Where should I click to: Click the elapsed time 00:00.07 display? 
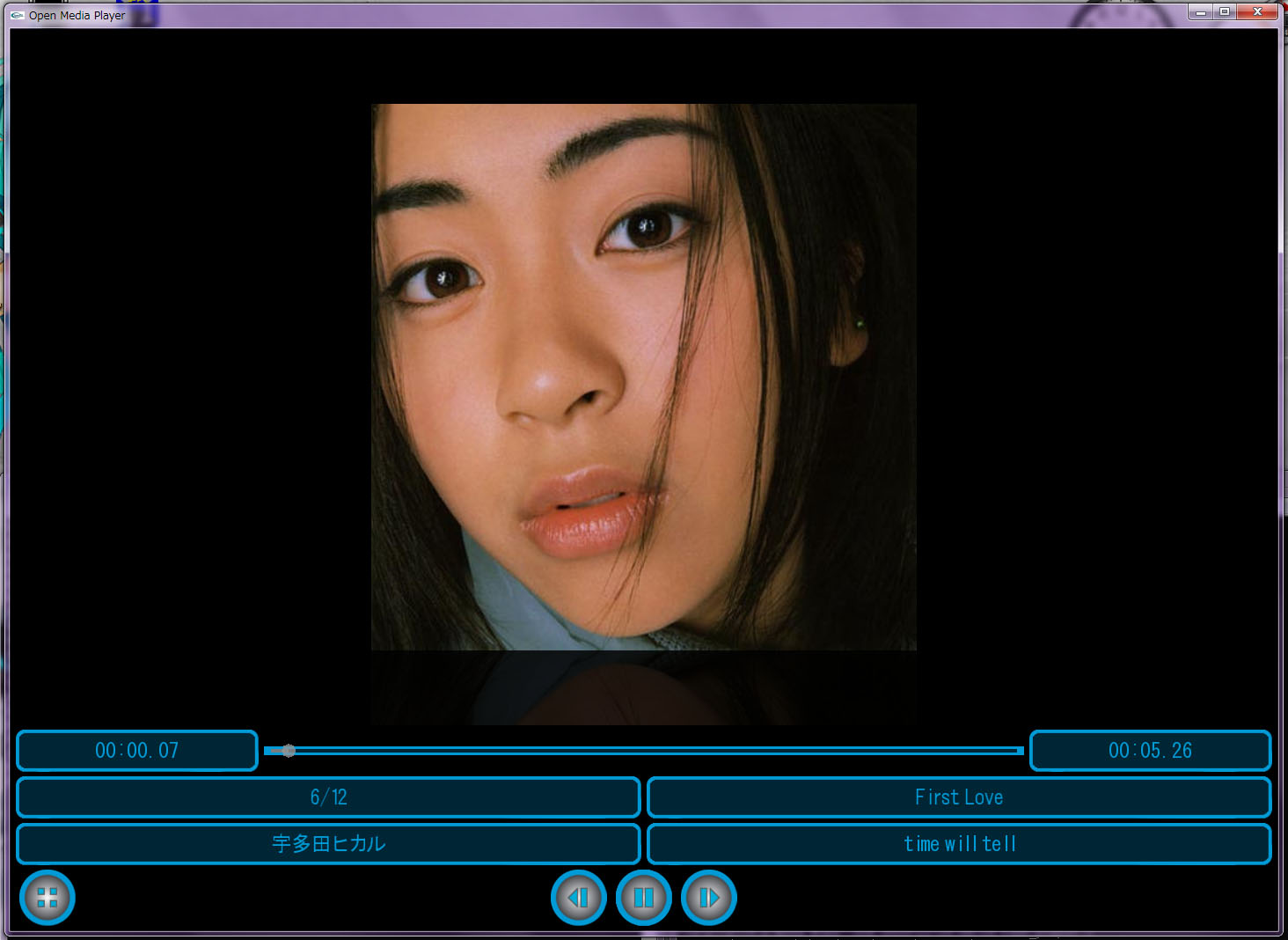click(137, 751)
